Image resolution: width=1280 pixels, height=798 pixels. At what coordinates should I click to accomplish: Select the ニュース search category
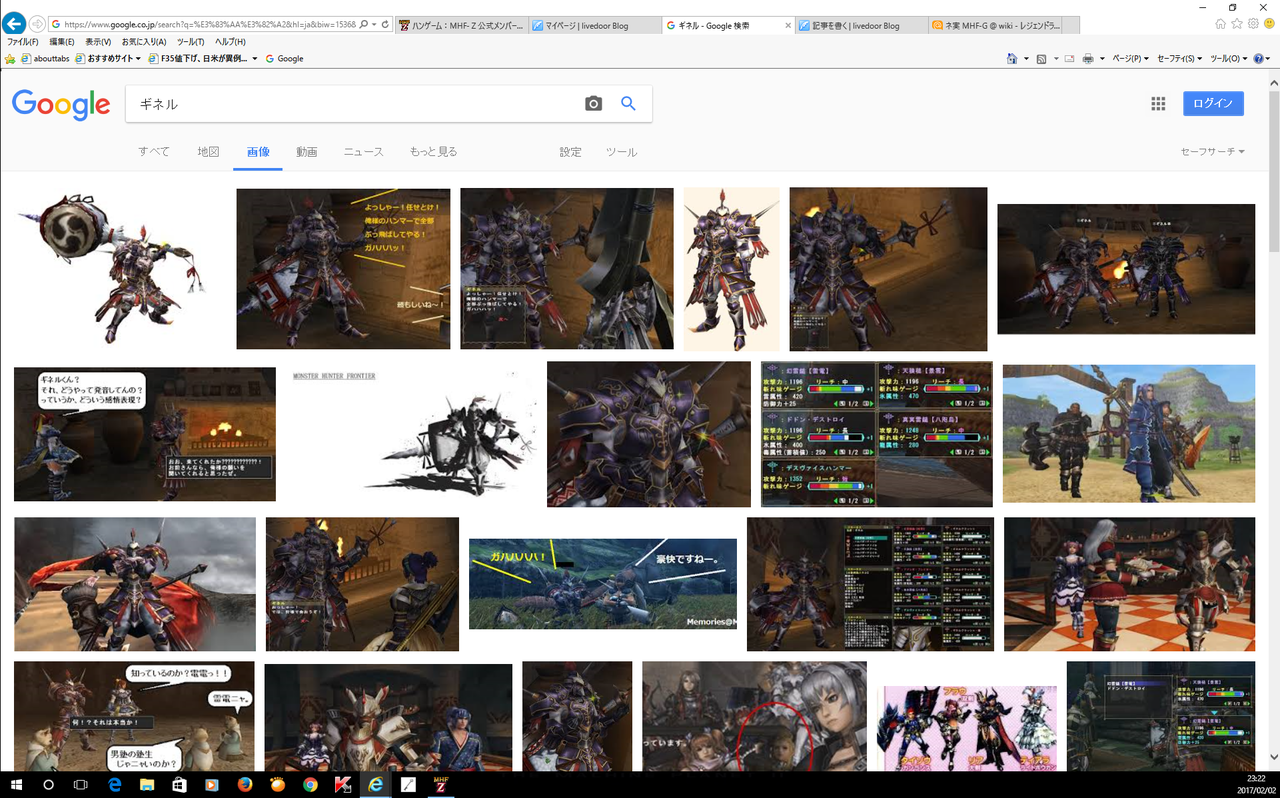(363, 152)
